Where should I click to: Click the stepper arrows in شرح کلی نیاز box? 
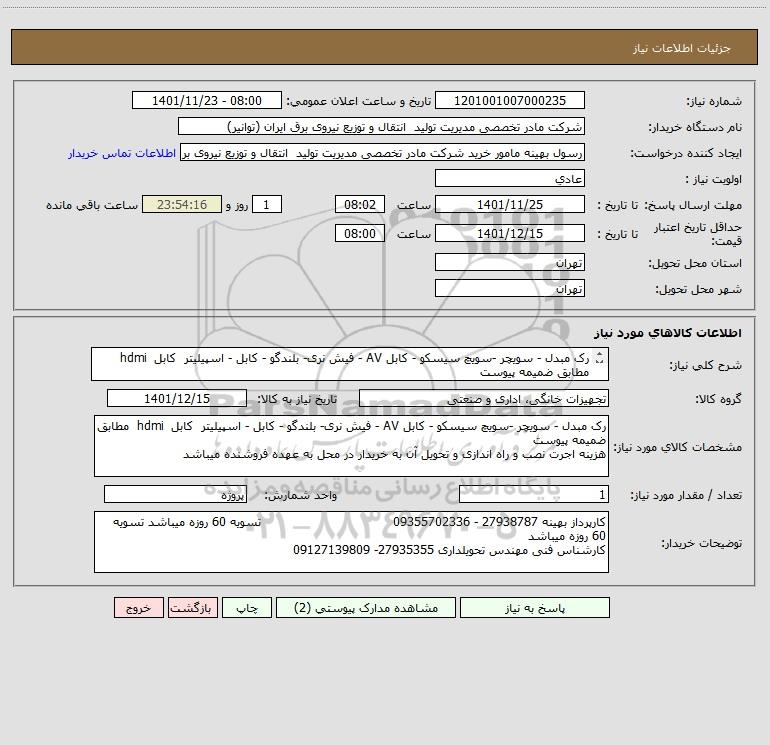[x=599, y=359]
